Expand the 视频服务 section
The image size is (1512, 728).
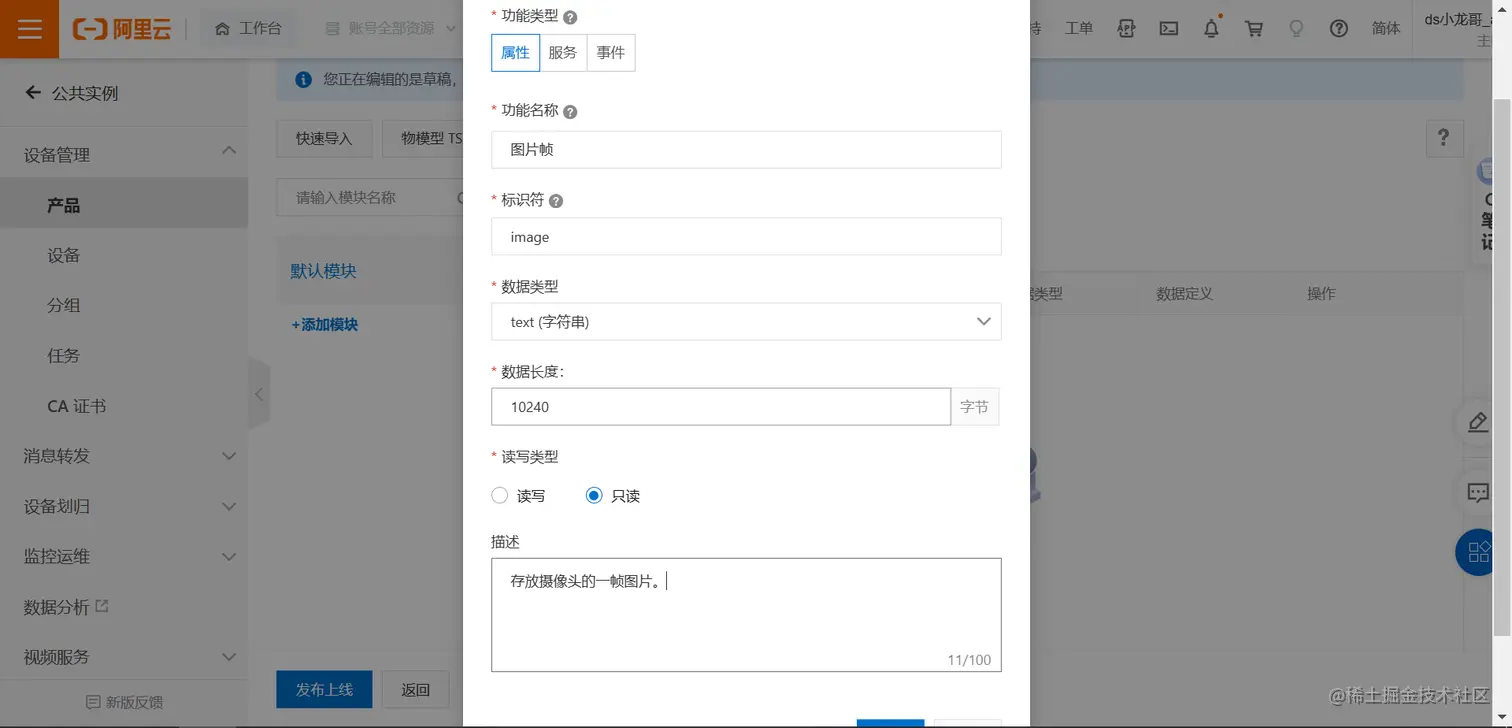point(229,657)
